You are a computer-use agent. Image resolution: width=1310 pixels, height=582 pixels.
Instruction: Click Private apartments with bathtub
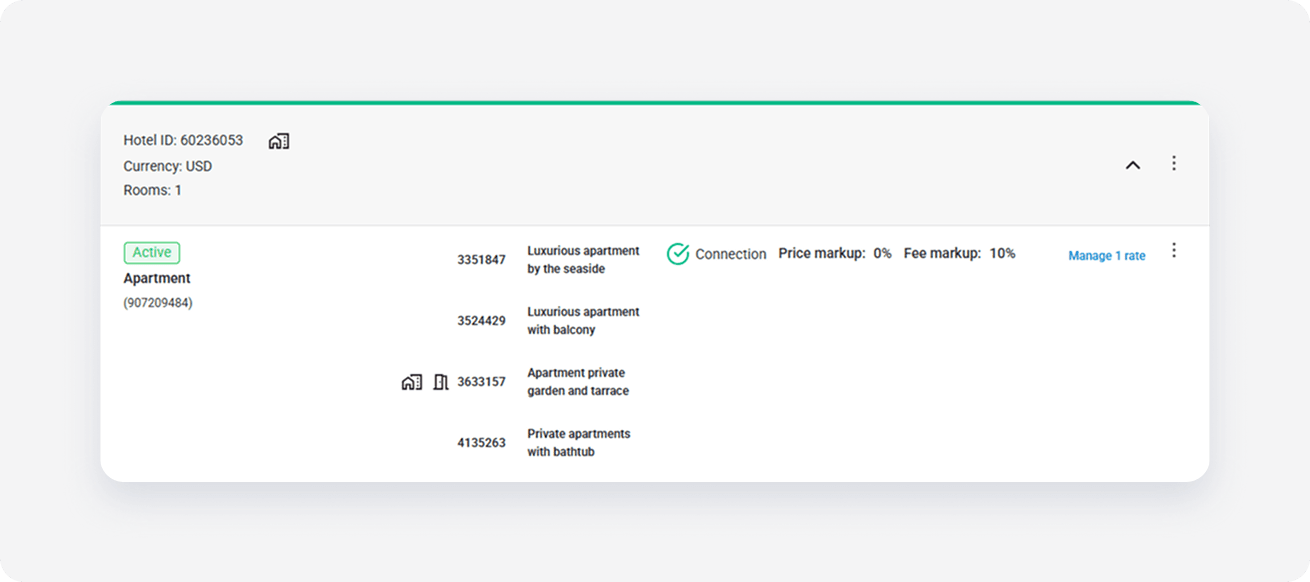[x=579, y=443]
